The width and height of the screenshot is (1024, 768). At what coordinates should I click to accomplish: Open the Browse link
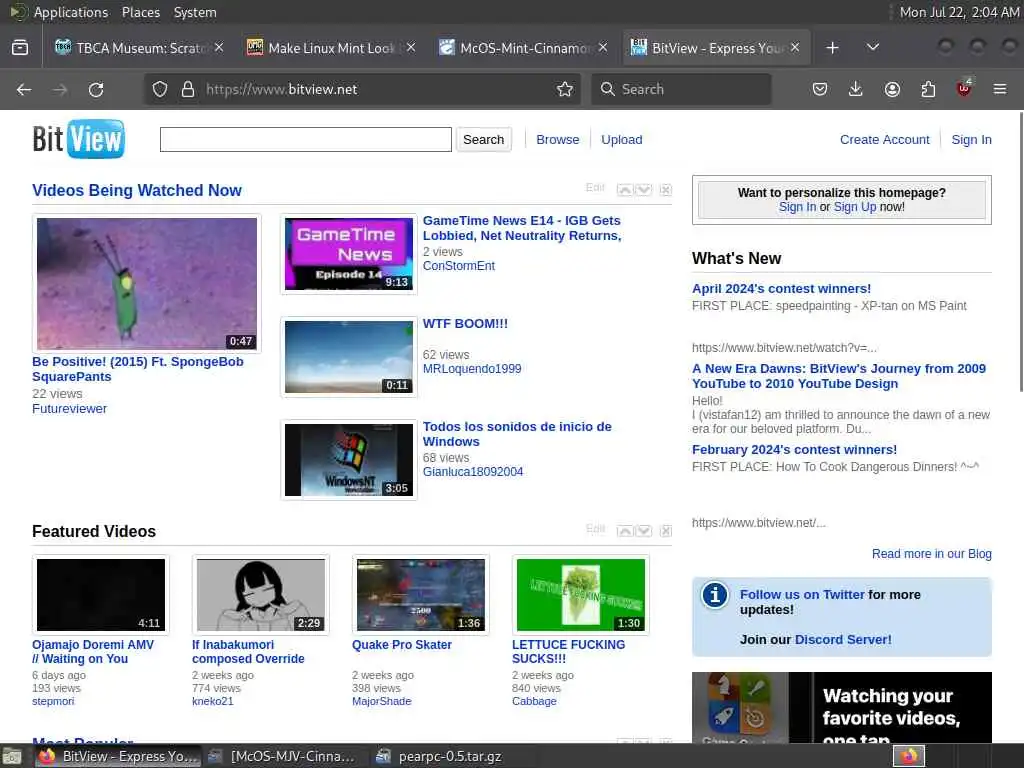(x=558, y=139)
